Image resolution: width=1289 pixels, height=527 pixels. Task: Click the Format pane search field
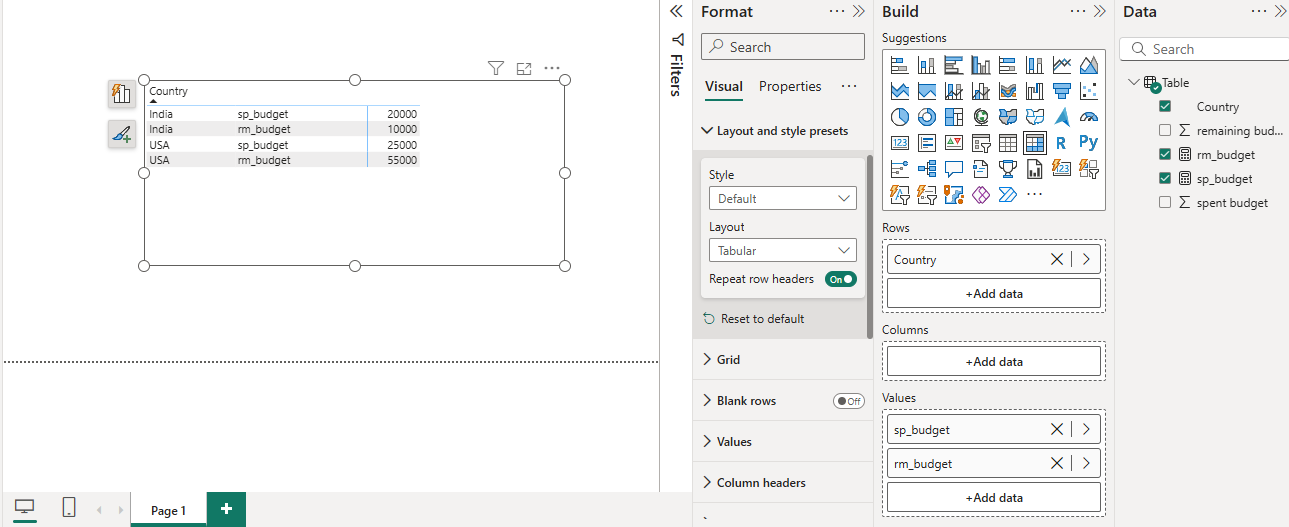(x=783, y=47)
